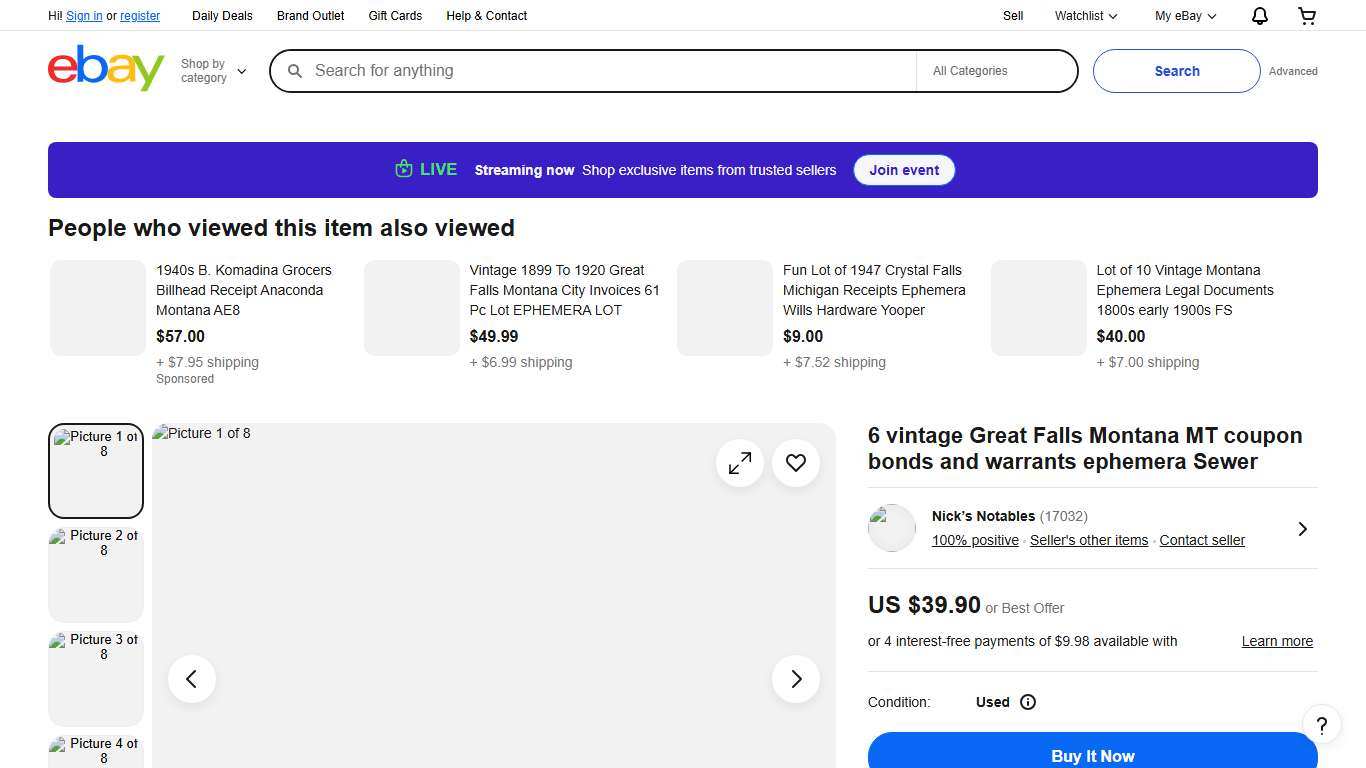Expand the Watchlist menu
The image size is (1366, 768).
pyautogui.click(x=1086, y=16)
